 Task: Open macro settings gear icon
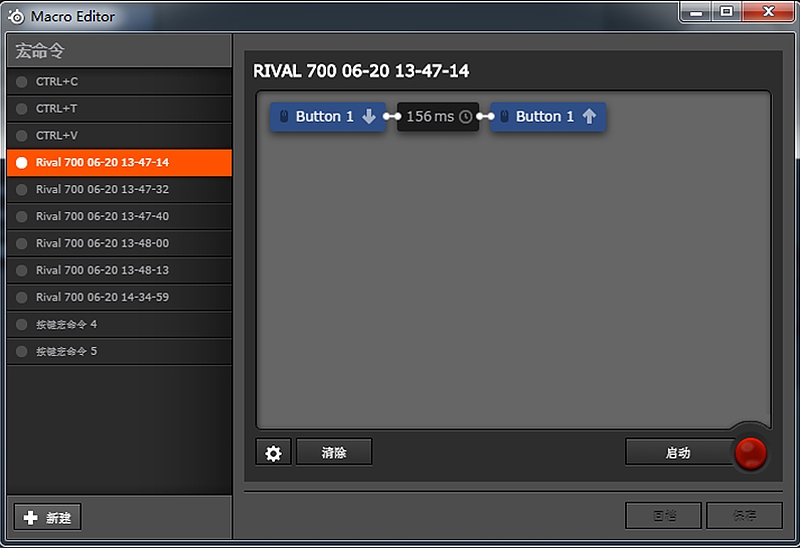[273, 453]
